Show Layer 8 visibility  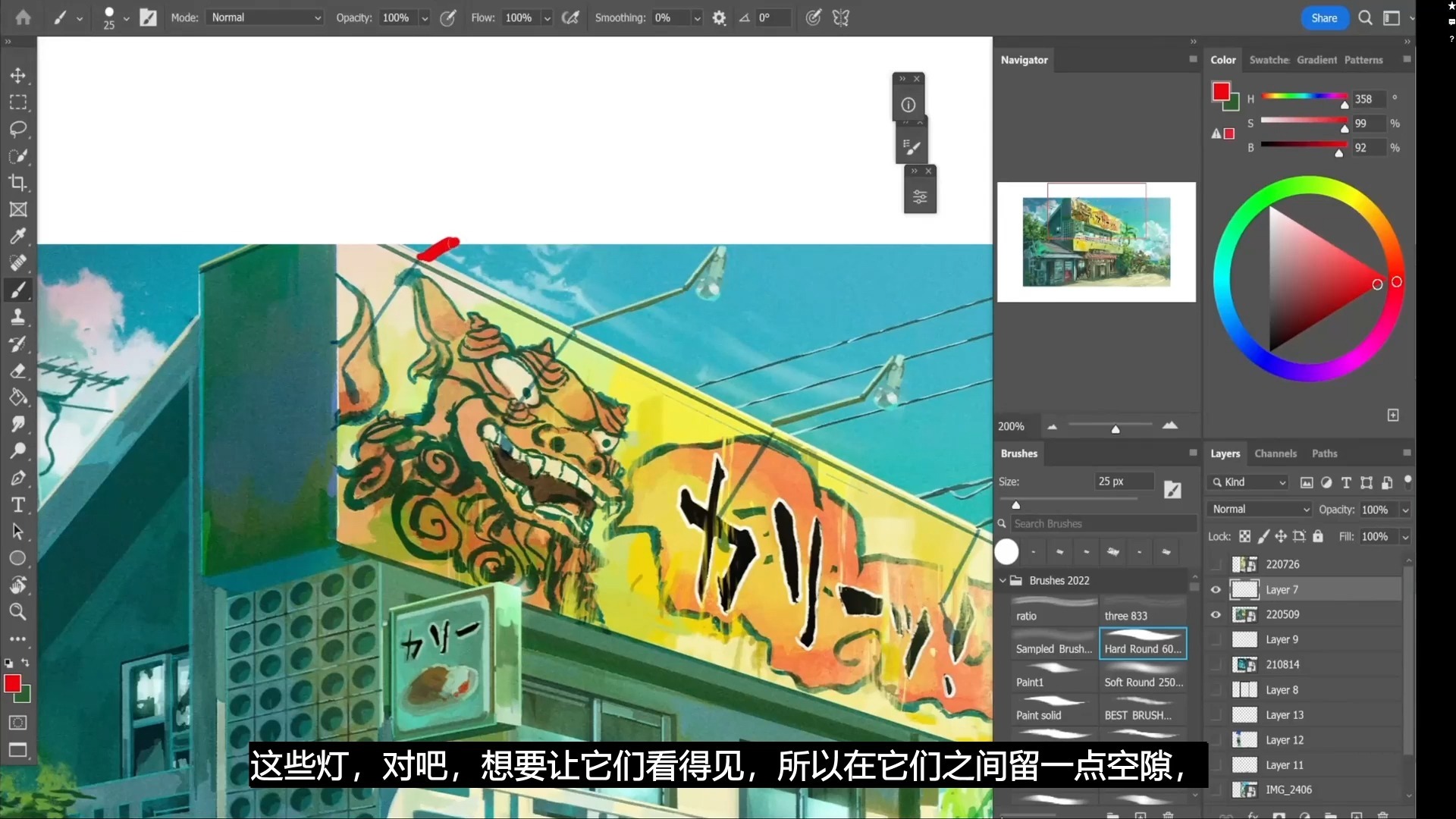pyautogui.click(x=1216, y=690)
